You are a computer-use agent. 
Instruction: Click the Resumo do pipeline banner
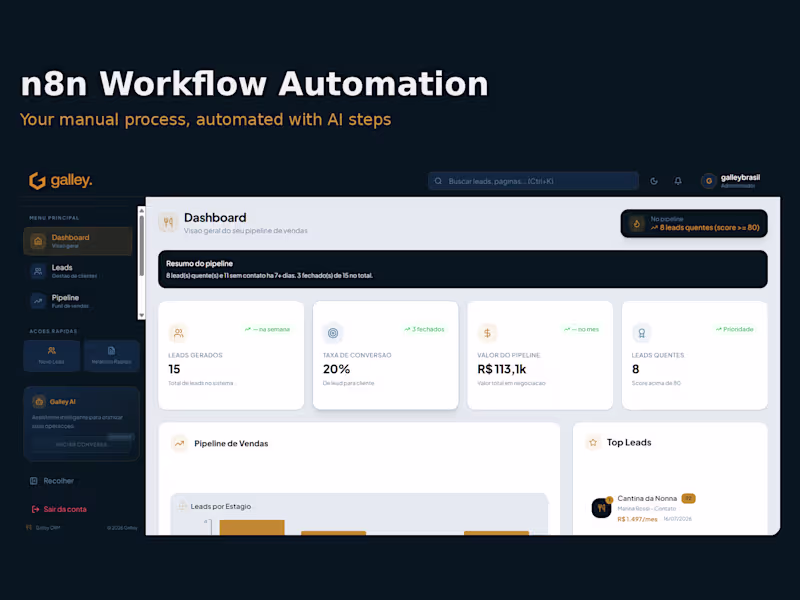click(463, 269)
